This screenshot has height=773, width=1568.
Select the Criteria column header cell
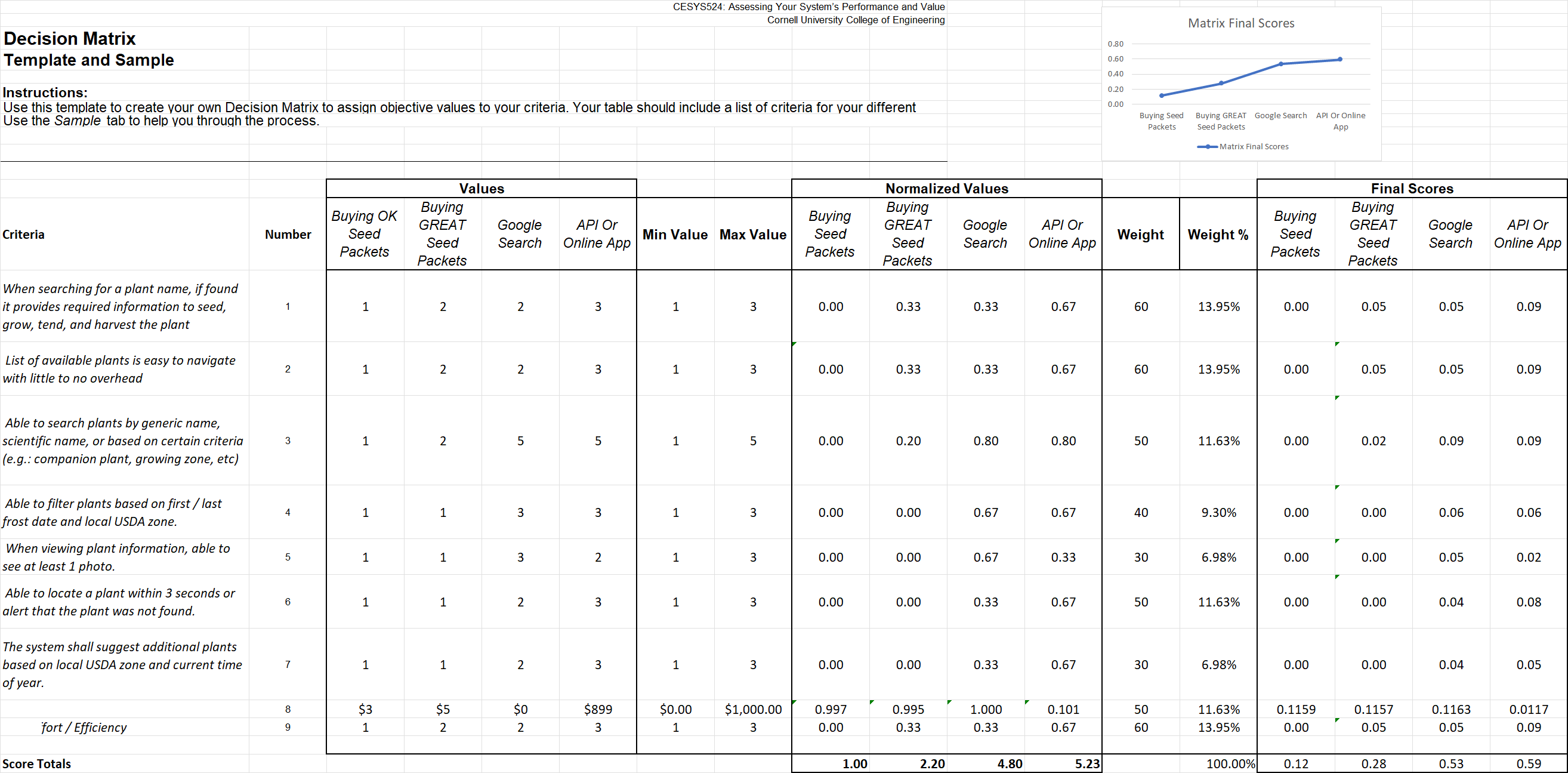click(x=24, y=235)
